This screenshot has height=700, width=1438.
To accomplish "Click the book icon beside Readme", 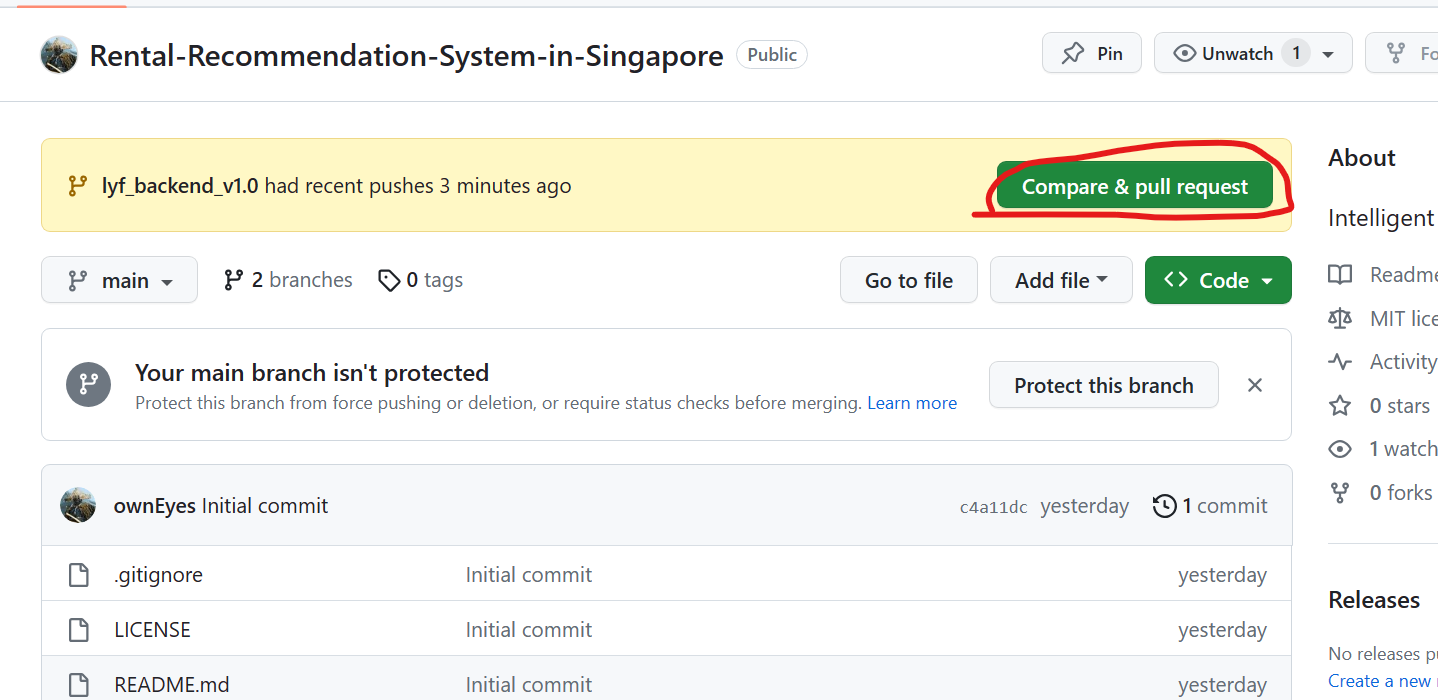I will (1340, 274).
